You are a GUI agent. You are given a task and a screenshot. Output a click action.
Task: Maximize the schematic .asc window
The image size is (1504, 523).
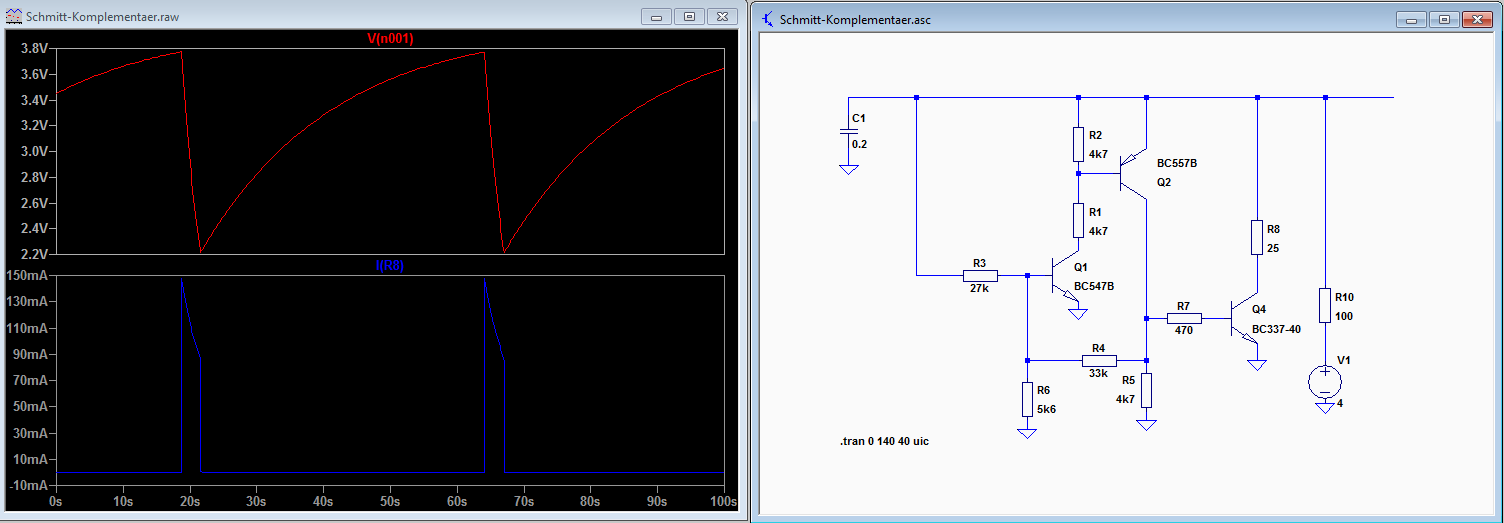coord(1443,18)
